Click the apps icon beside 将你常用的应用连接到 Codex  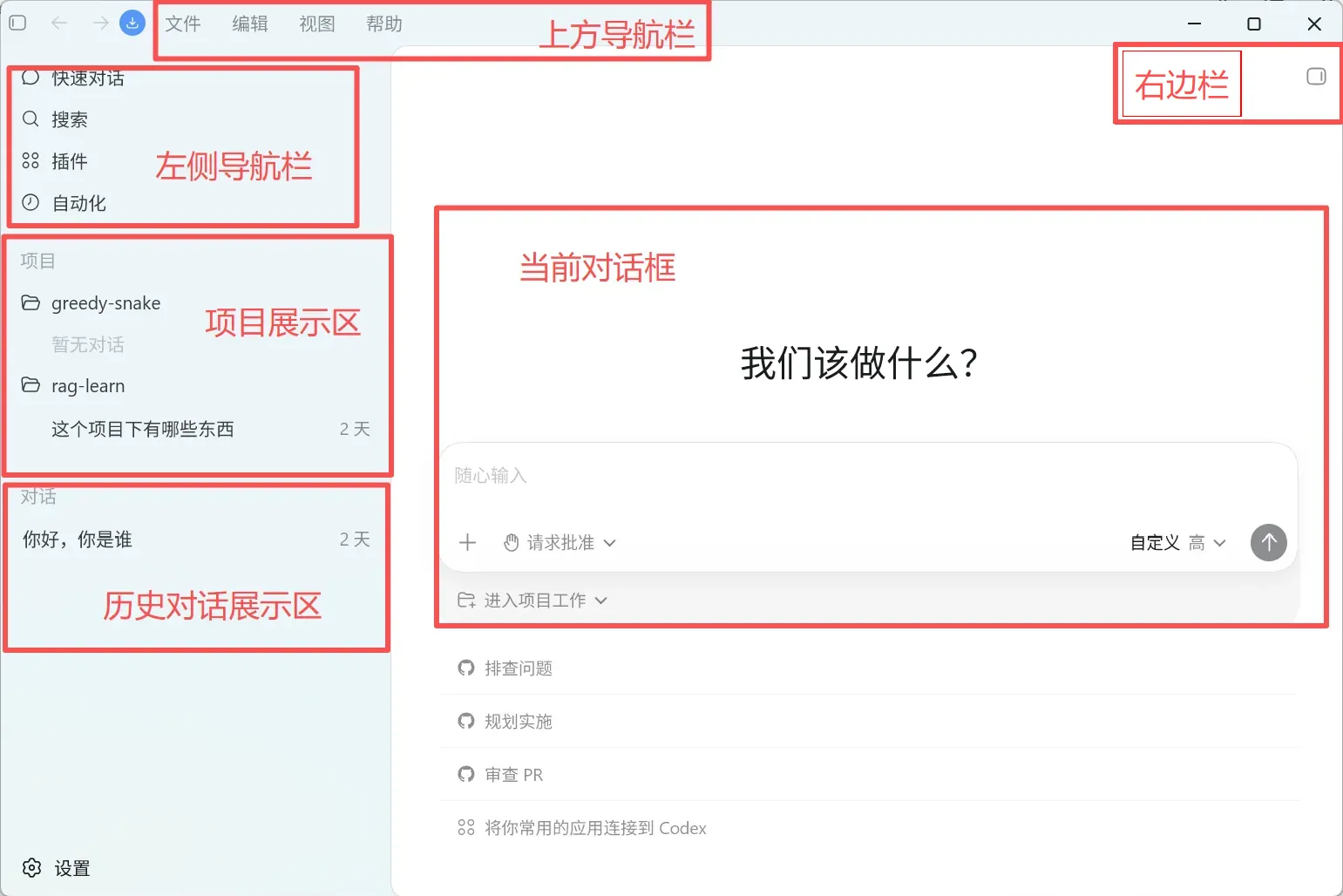pyautogui.click(x=466, y=827)
